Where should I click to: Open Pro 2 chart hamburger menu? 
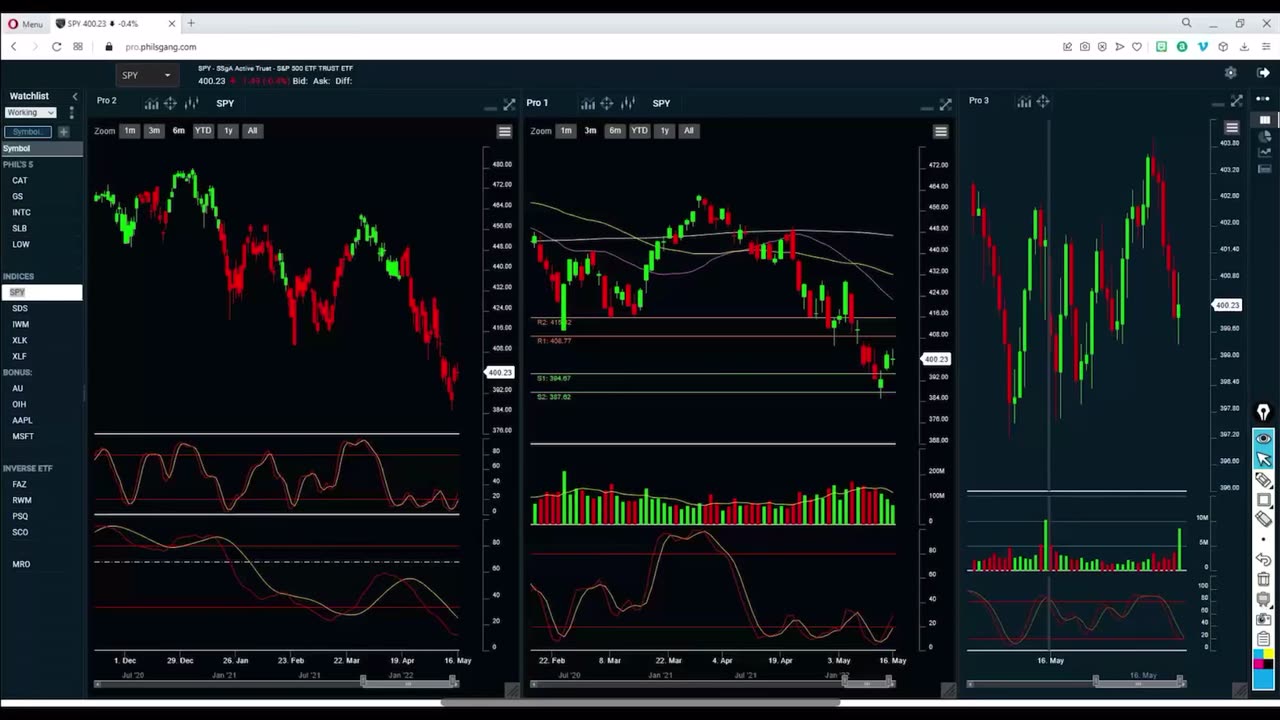[504, 131]
